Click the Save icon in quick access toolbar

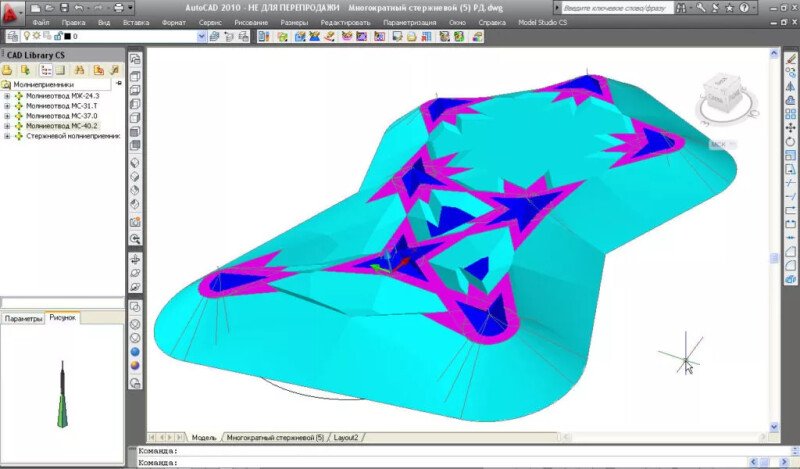64,8
